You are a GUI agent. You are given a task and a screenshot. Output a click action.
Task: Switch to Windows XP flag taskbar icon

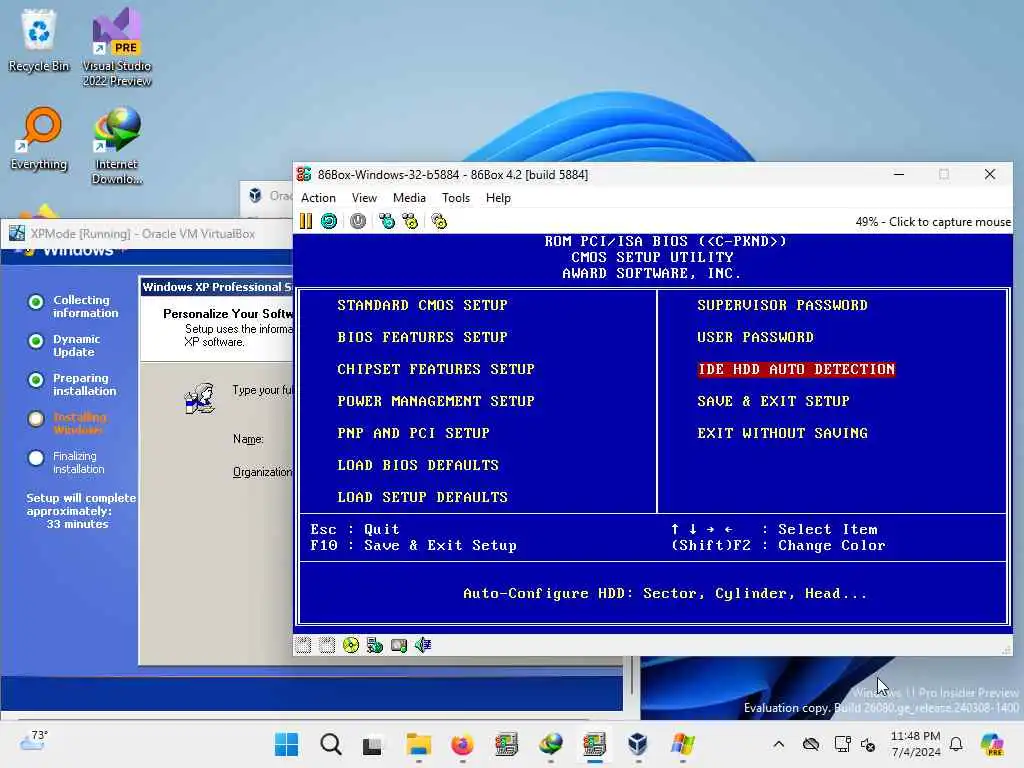pyautogui.click(x=682, y=744)
